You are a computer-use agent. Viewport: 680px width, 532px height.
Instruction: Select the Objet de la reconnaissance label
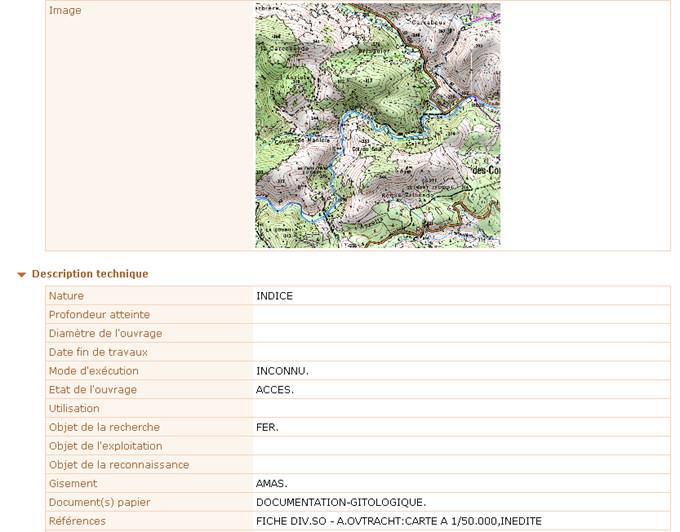(118, 465)
